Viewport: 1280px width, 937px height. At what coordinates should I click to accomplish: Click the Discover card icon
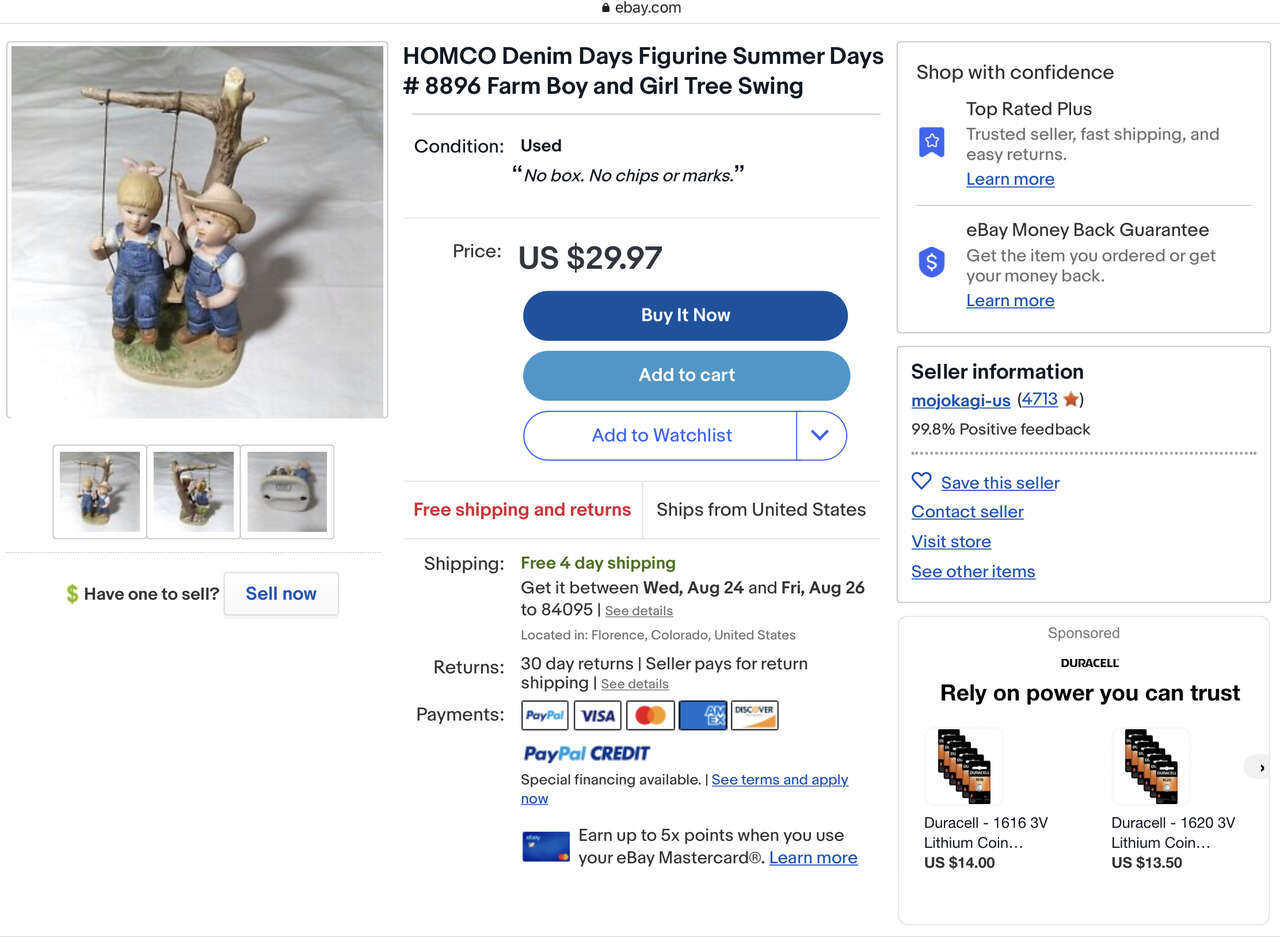coord(754,715)
